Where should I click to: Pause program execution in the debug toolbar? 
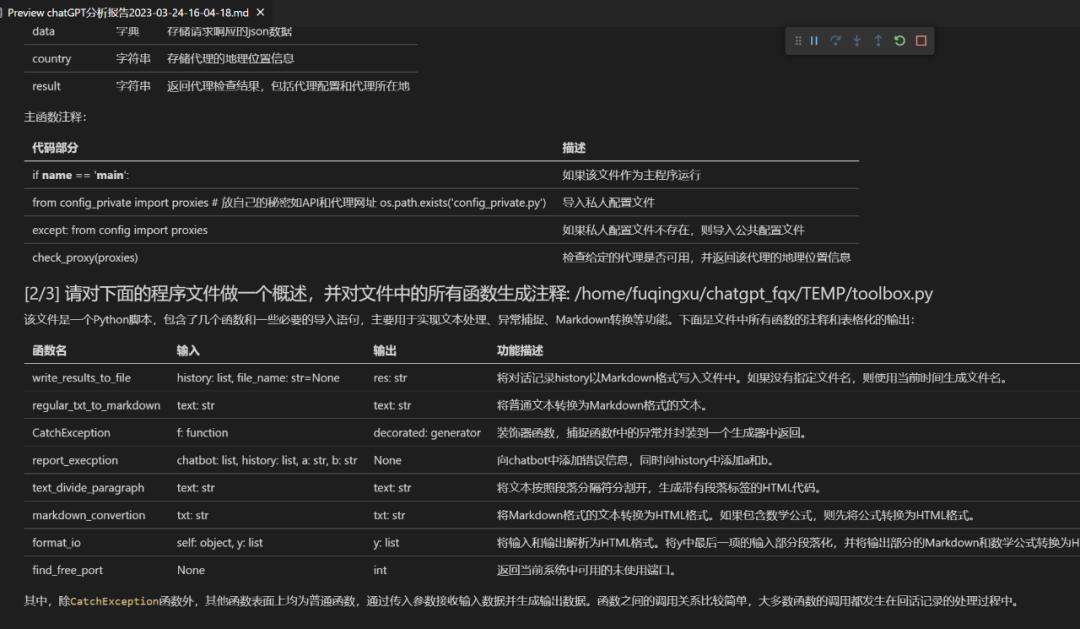tap(815, 39)
